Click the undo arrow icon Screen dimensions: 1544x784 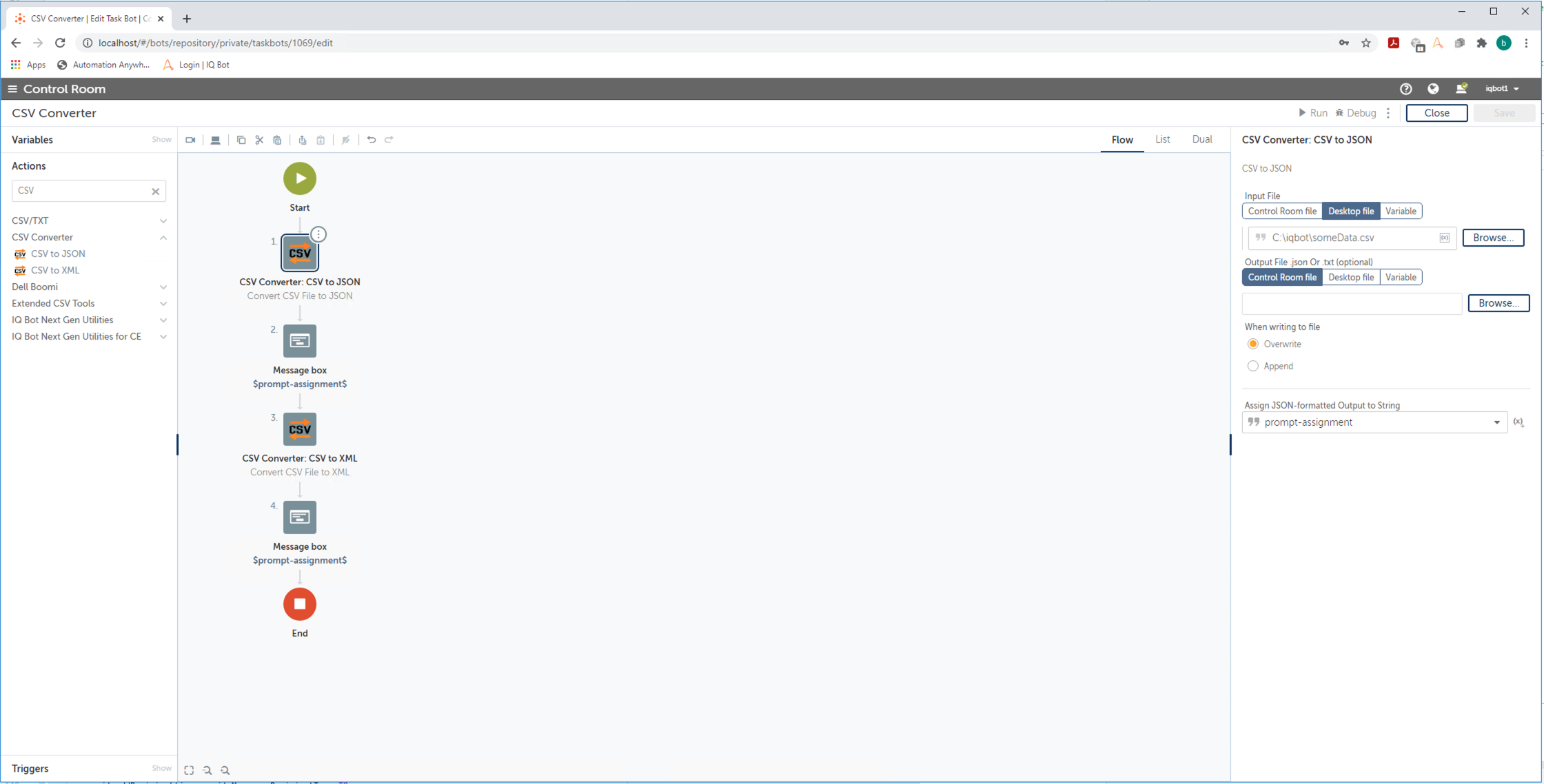[x=372, y=140]
